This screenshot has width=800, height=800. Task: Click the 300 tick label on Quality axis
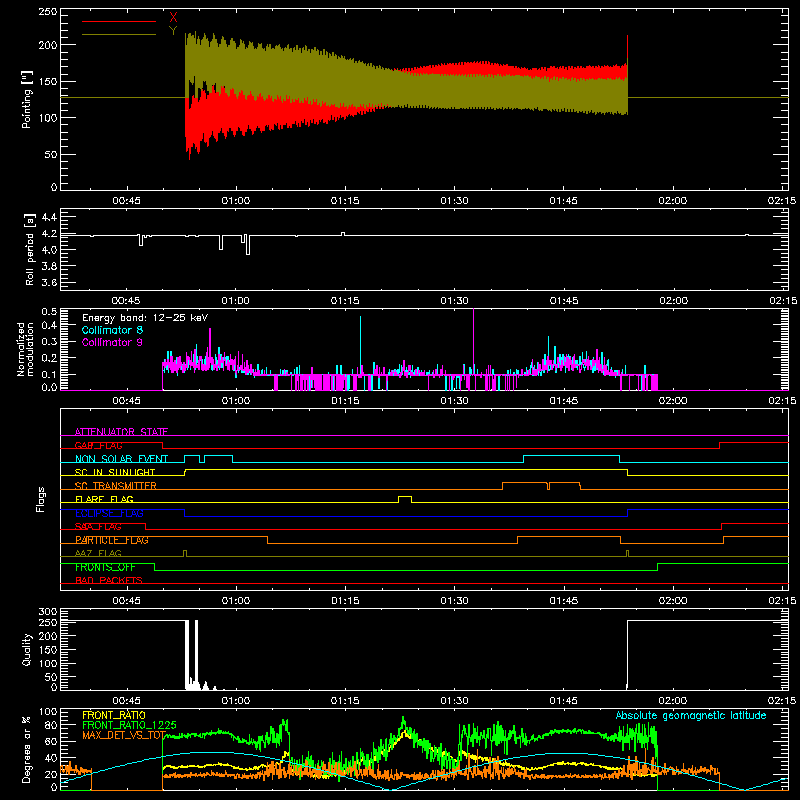(48, 612)
